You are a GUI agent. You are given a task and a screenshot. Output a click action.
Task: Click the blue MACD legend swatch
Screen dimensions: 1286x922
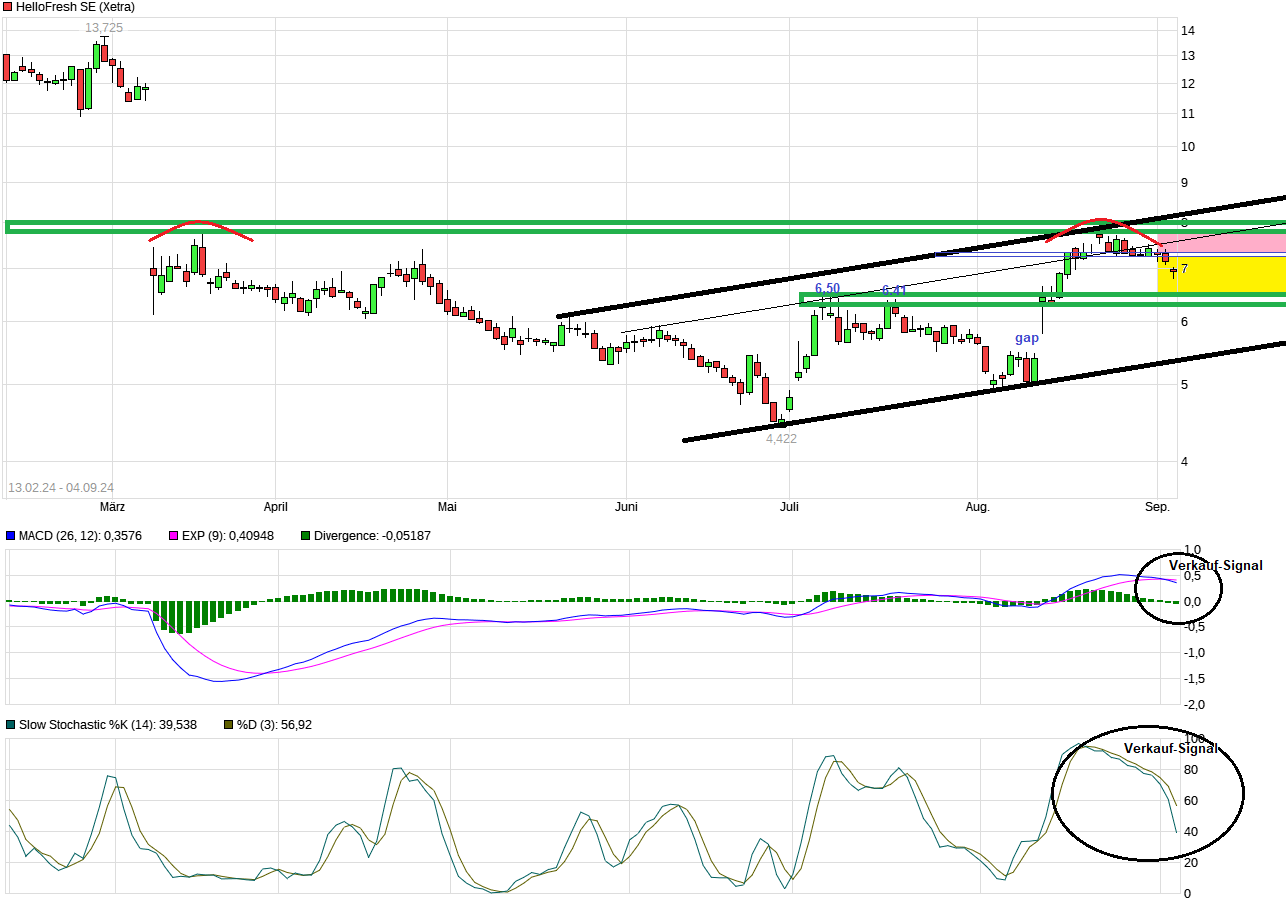pos(10,536)
